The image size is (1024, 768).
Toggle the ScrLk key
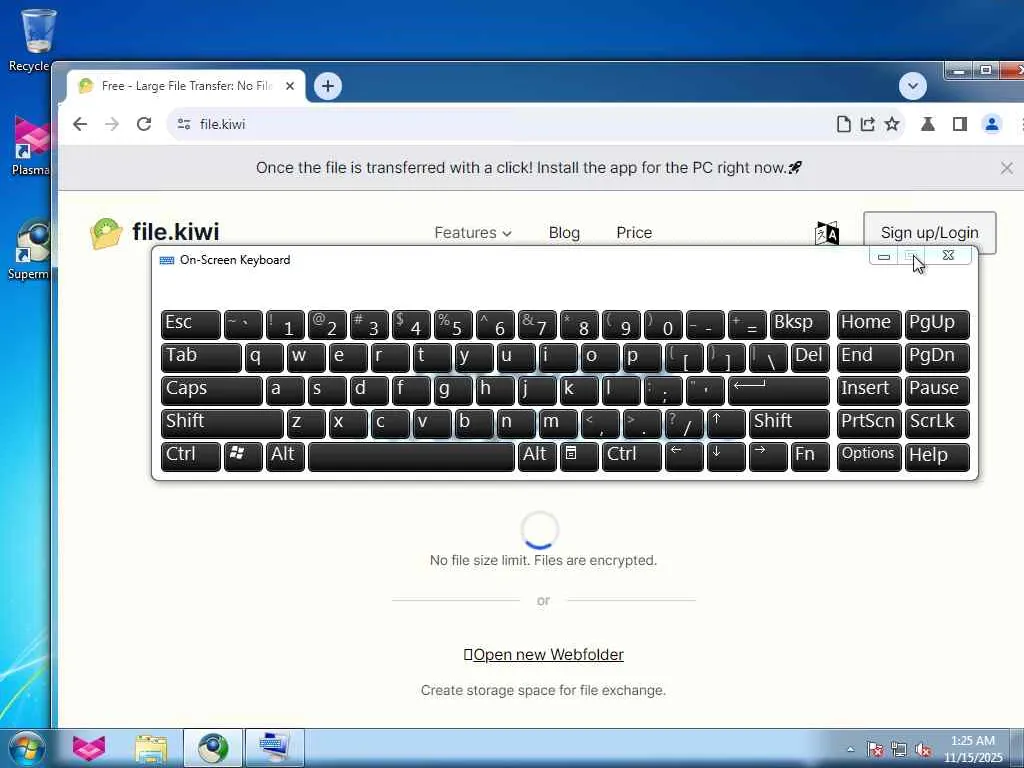(x=936, y=423)
